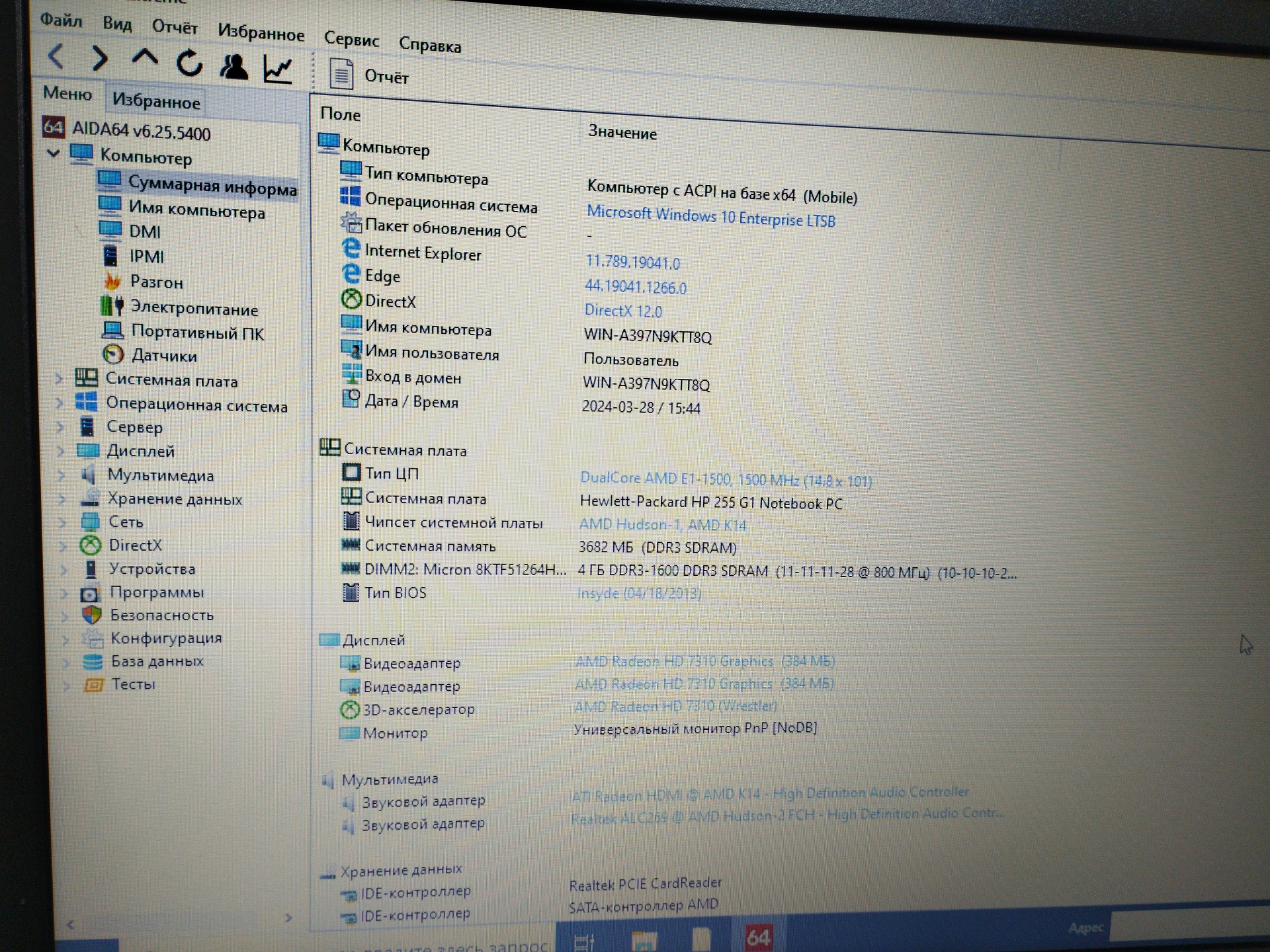The image size is (1270, 952).
Task: Expand the Хранение данных tree node
Action: [62, 499]
